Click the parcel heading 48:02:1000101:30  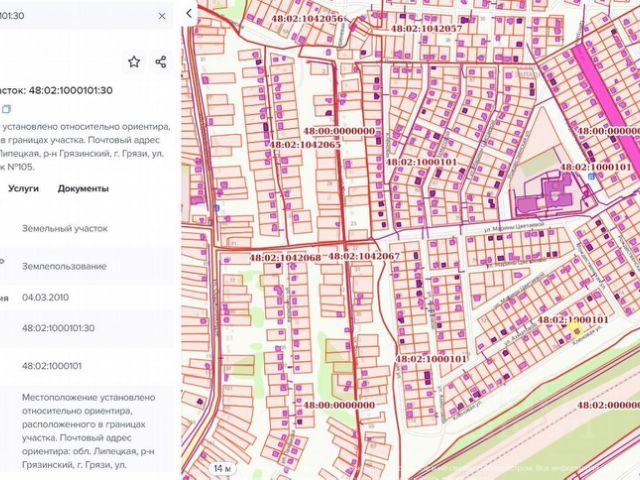[70, 90]
